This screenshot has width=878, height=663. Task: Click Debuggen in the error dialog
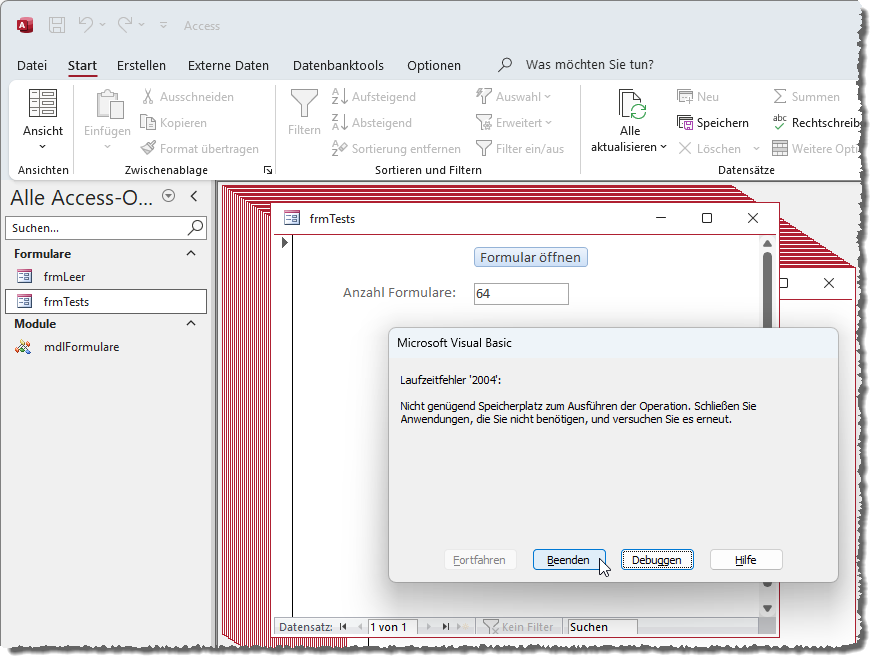(x=657, y=560)
